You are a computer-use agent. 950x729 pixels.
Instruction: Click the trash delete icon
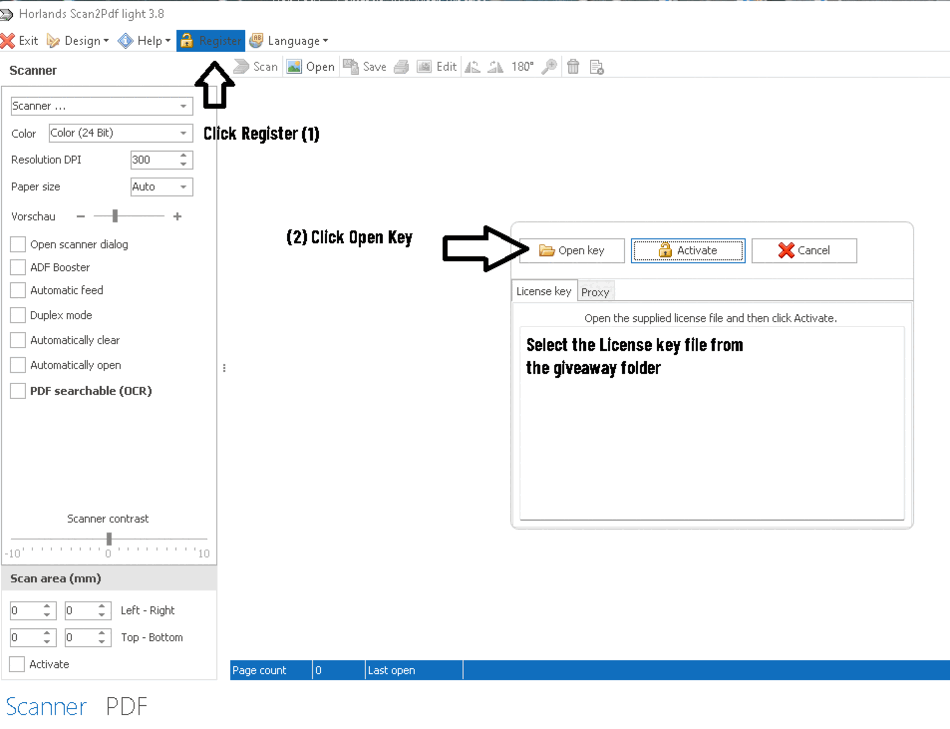click(x=573, y=67)
